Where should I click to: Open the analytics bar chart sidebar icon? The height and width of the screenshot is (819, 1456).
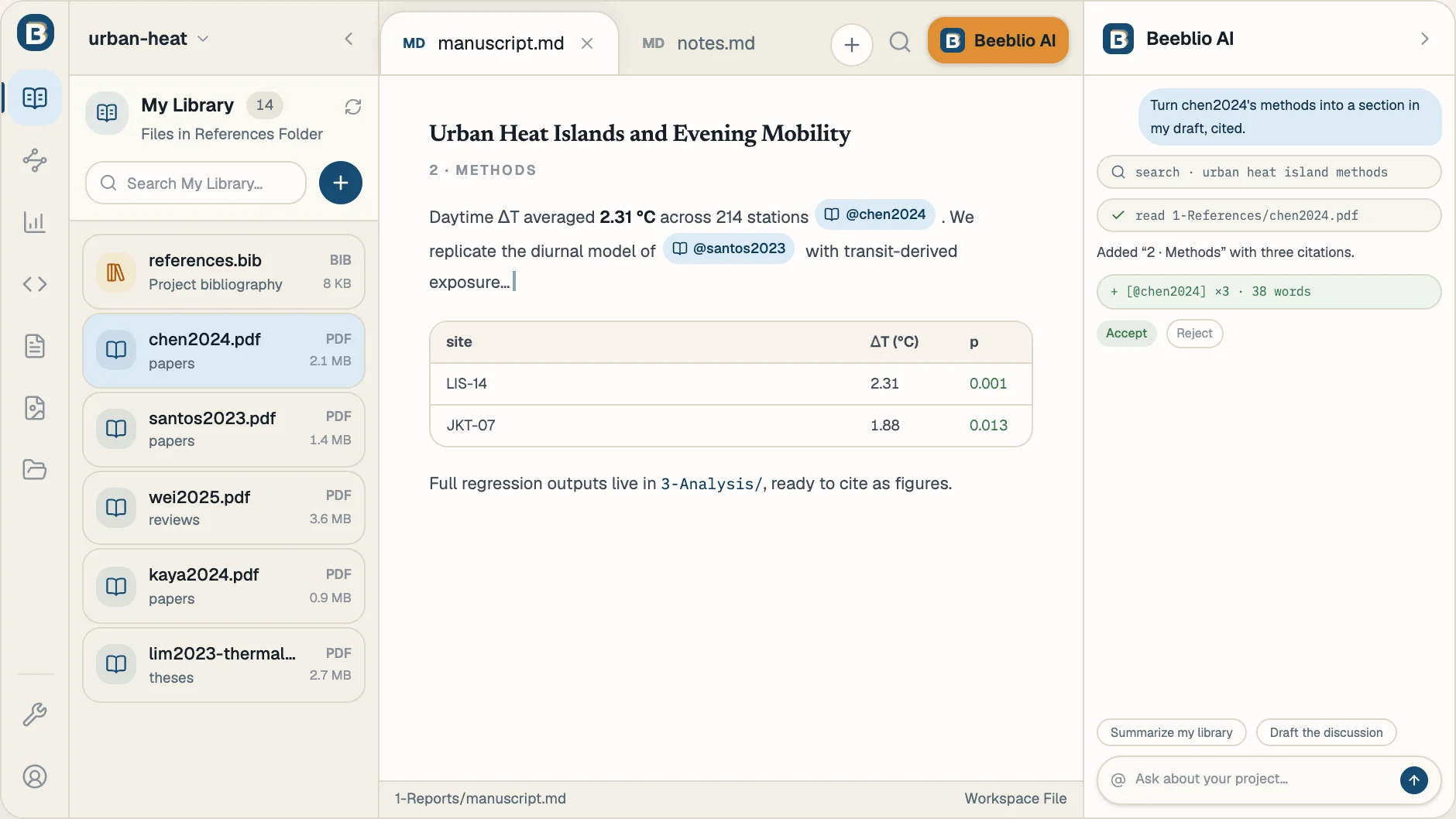coord(35,222)
